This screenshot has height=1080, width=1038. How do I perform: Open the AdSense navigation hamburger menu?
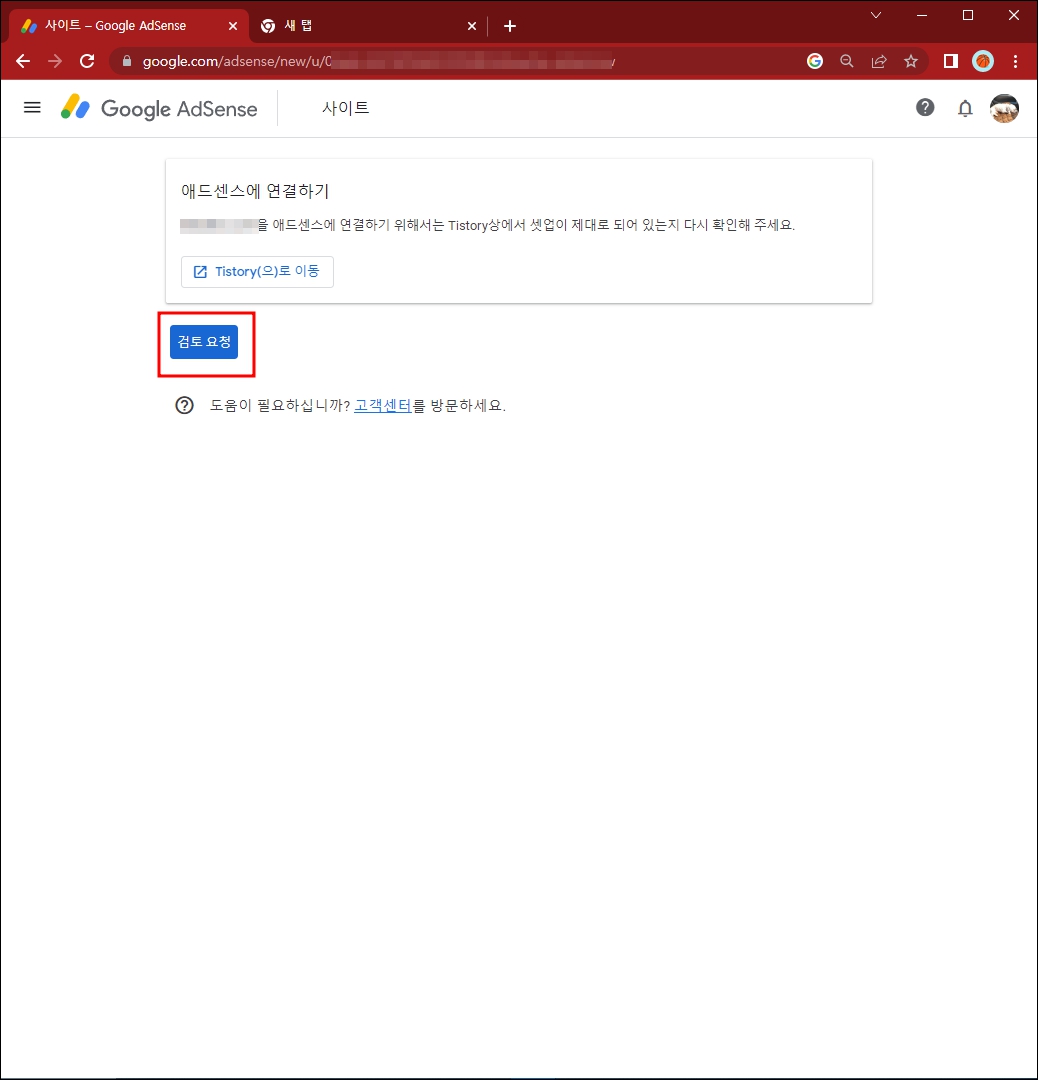[x=32, y=107]
